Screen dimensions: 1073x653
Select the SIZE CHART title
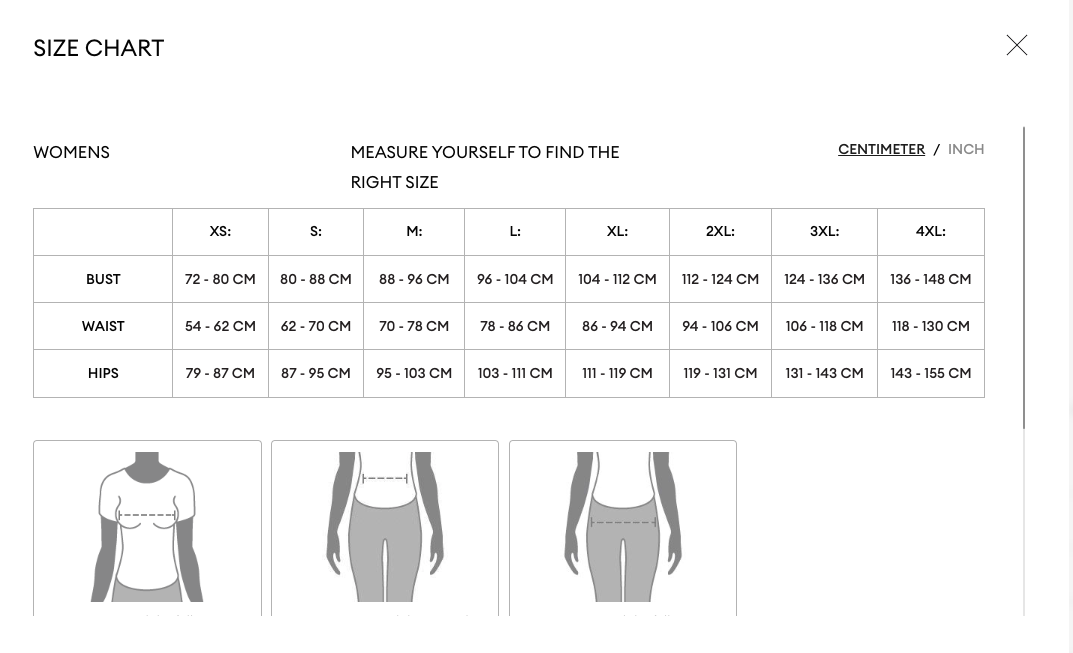[98, 48]
